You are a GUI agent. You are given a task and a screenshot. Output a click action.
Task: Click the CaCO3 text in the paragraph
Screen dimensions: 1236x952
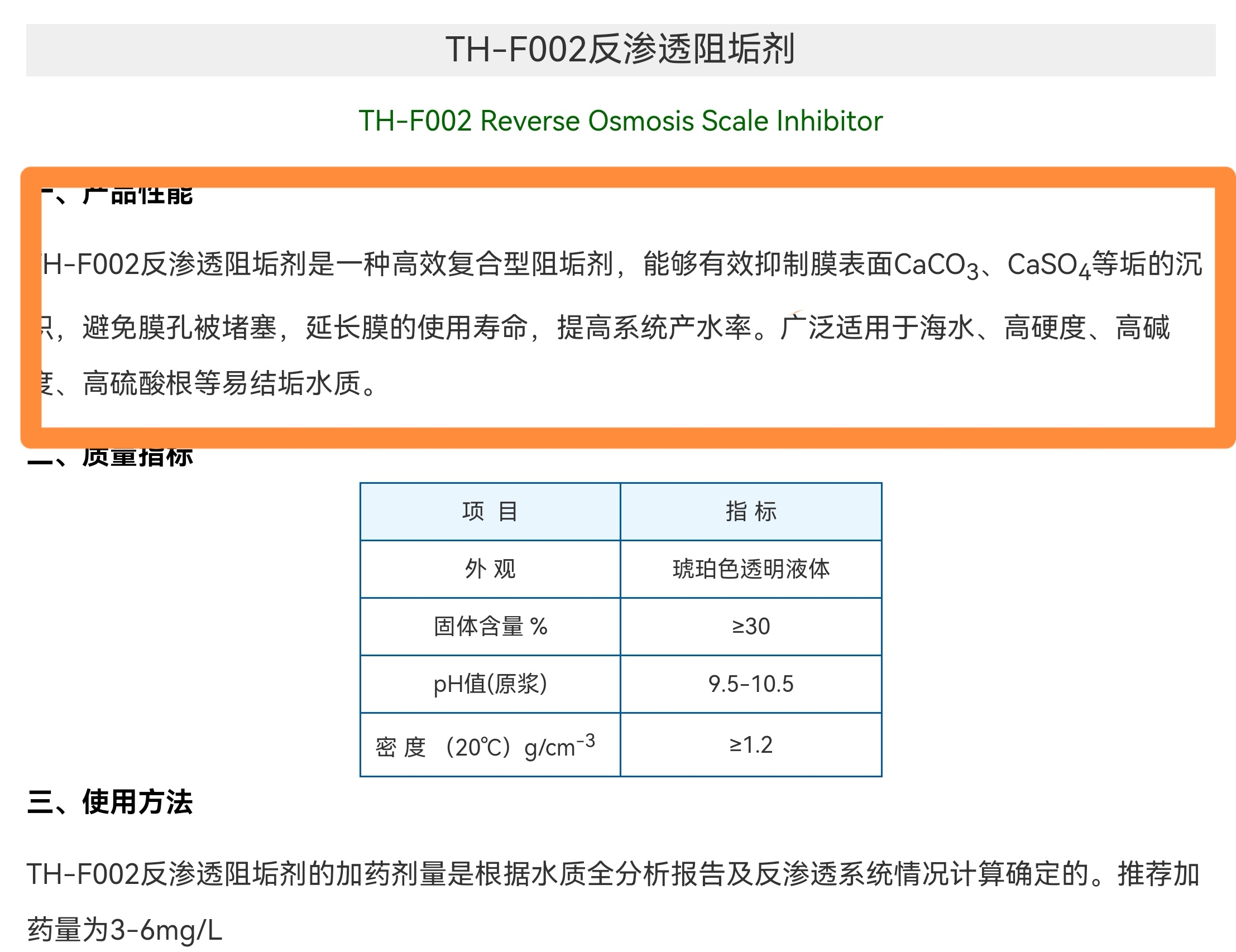tap(936, 265)
